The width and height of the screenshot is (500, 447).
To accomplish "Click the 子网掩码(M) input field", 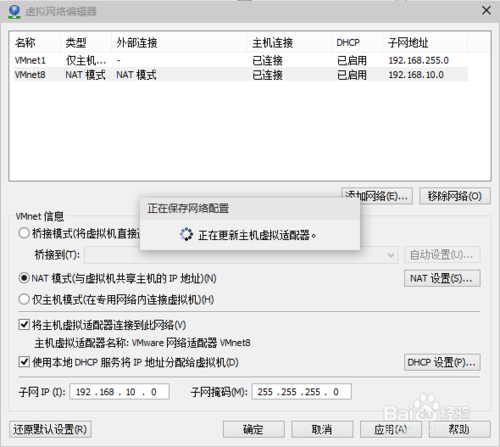I will 302,392.
